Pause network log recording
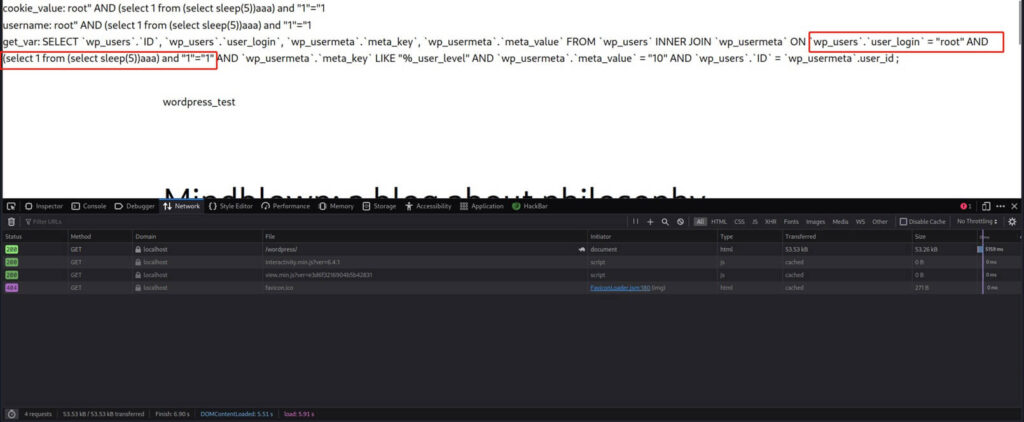The width and height of the screenshot is (1024, 422). click(x=635, y=222)
